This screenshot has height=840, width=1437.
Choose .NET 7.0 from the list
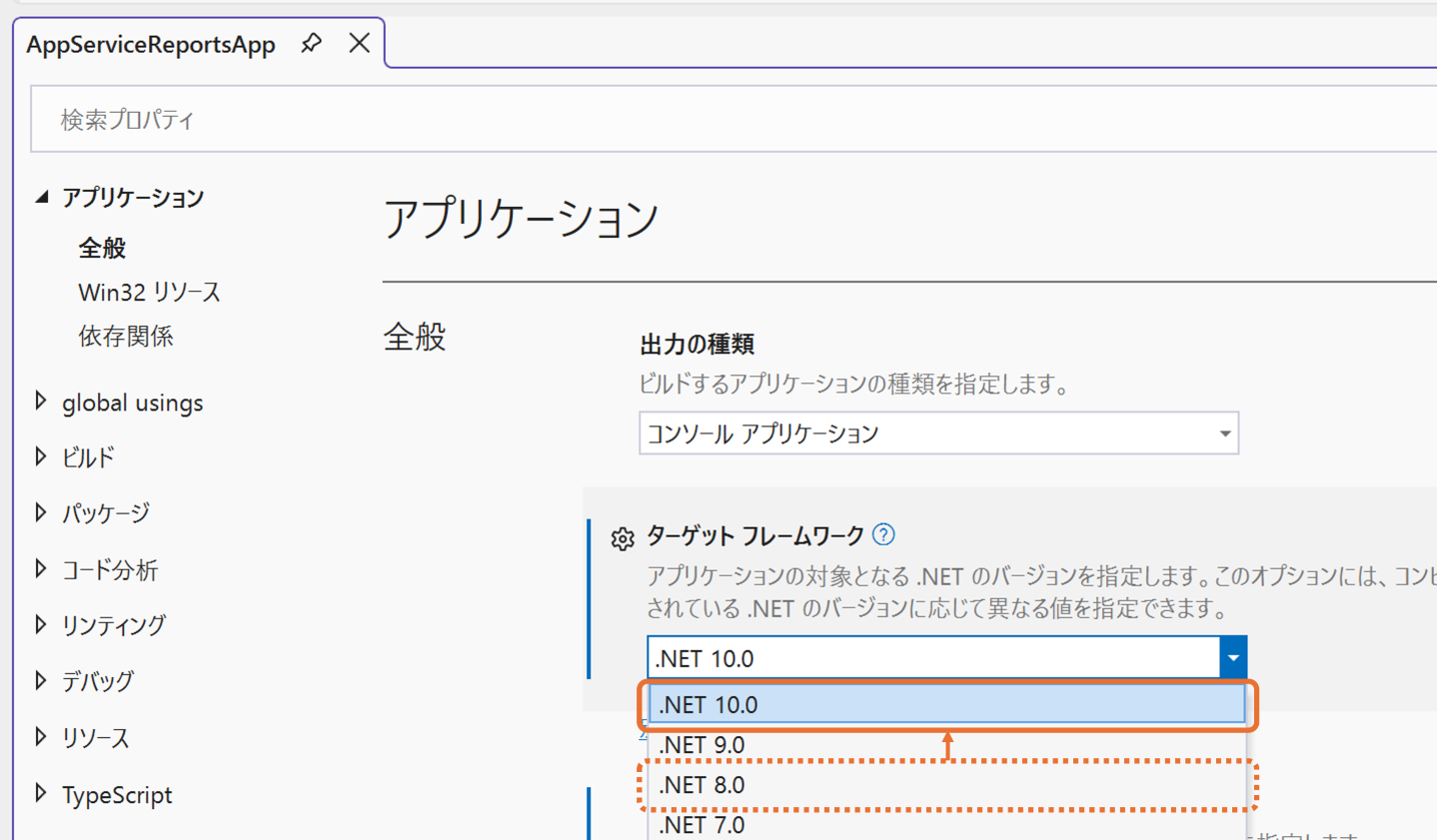946,824
